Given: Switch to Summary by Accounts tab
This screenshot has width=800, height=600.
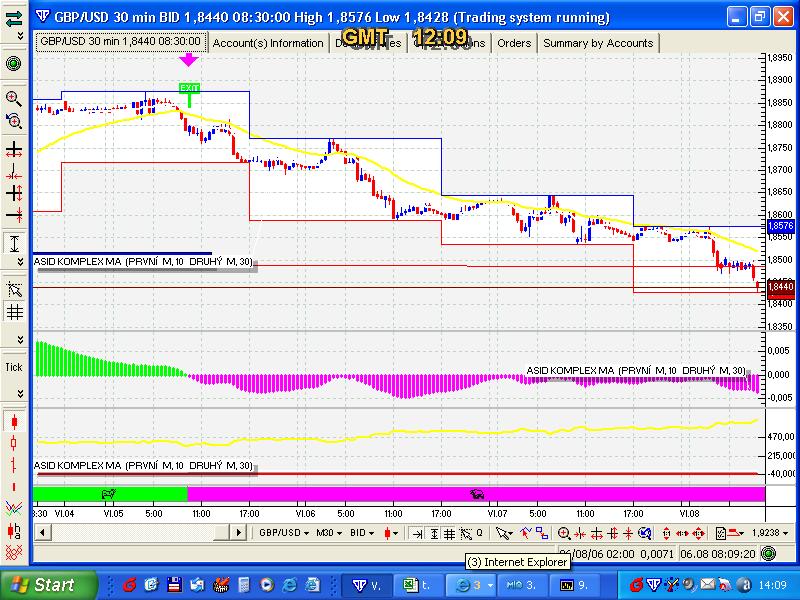Looking at the screenshot, I should coord(597,43).
